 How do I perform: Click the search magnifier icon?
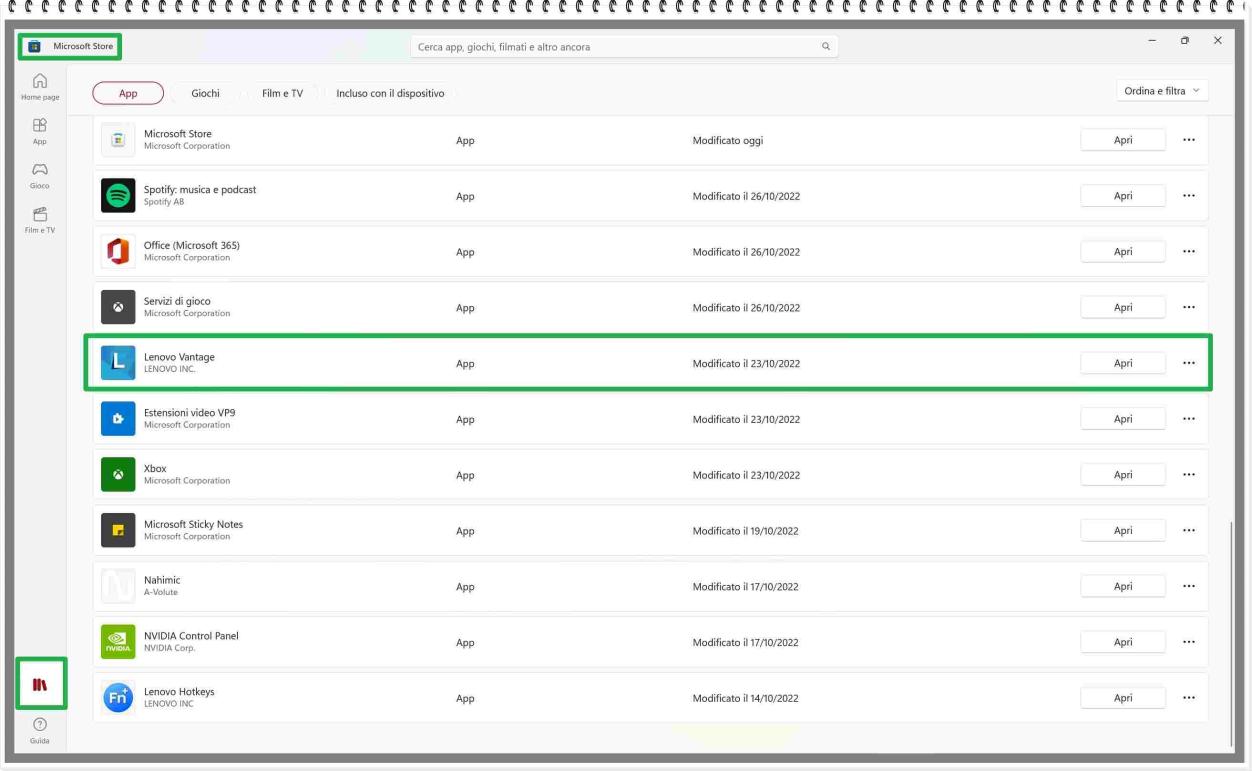[x=825, y=47]
